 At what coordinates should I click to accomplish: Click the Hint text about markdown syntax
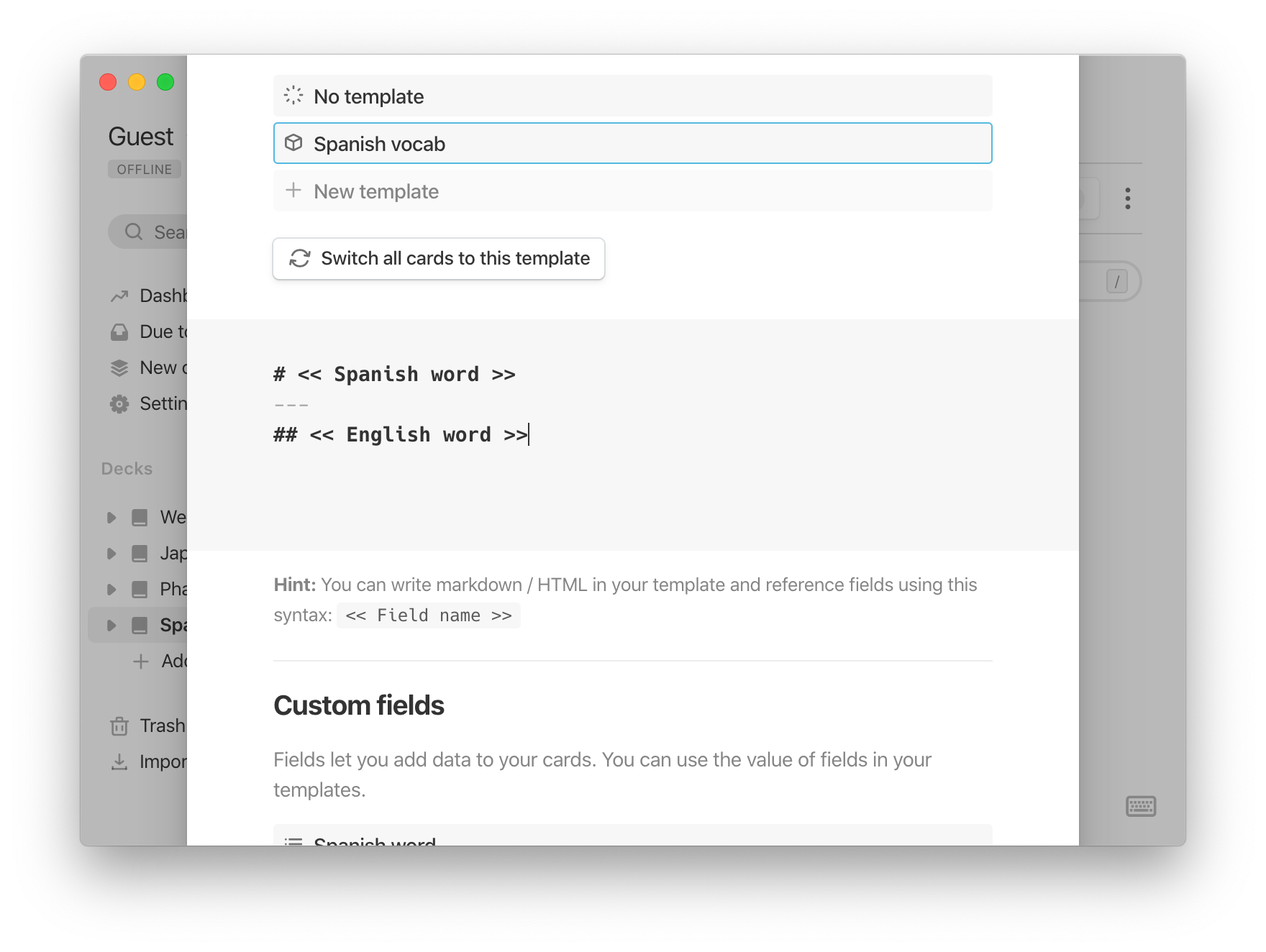click(625, 600)
